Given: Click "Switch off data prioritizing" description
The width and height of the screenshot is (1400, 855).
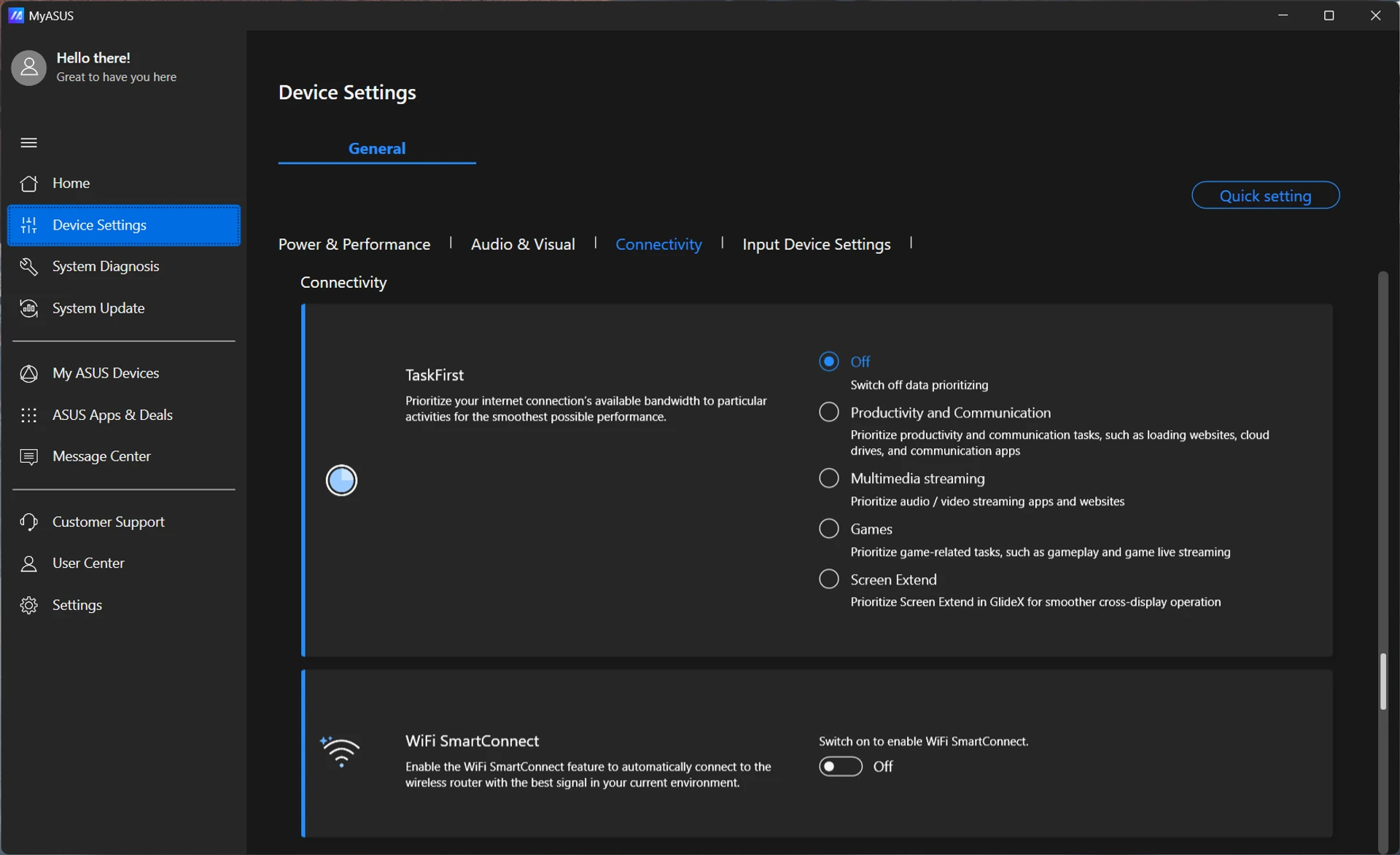Looking at the screenshot, I should click(919, 385).
